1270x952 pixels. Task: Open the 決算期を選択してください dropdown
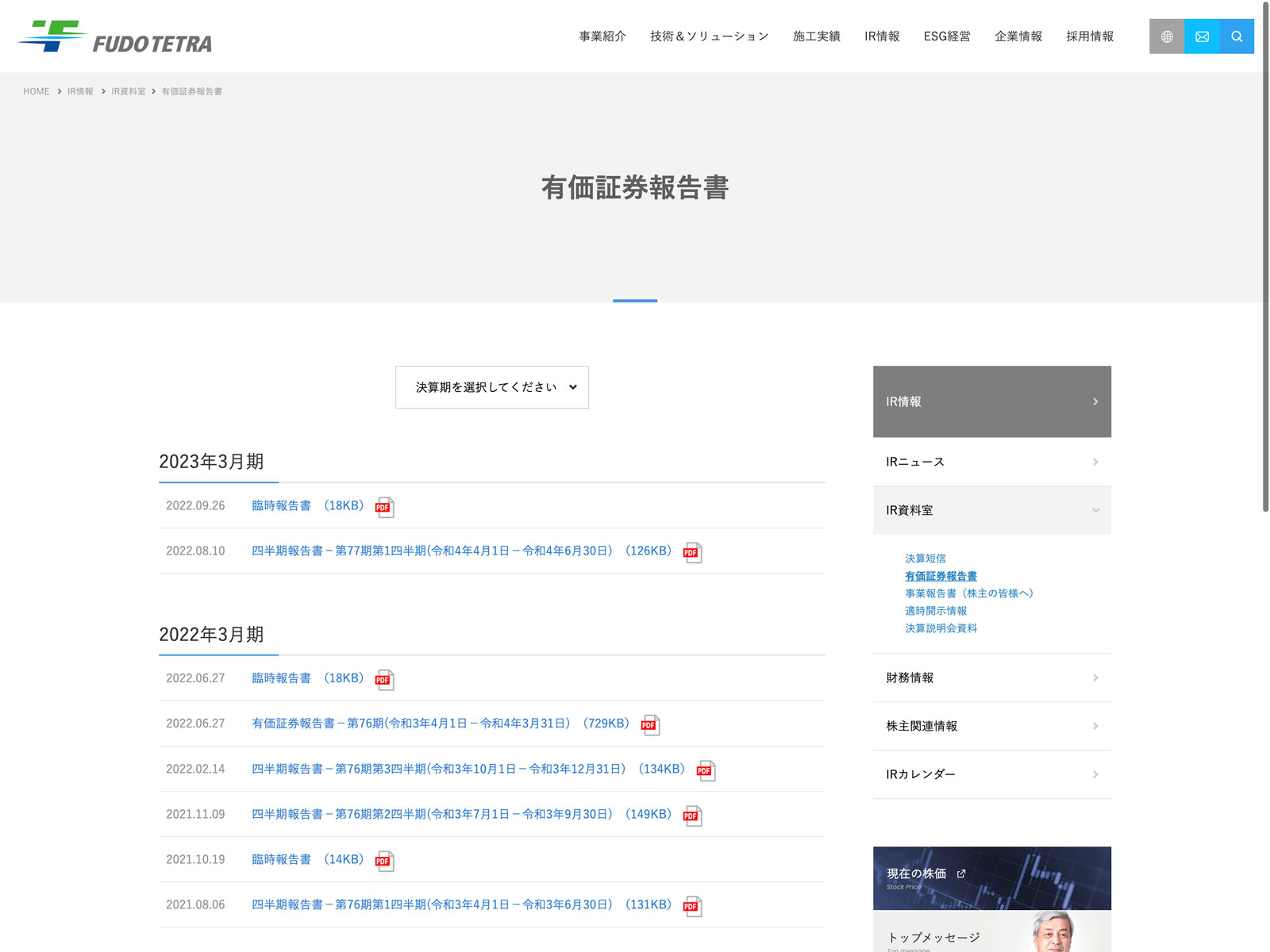[x=492, y=387]
